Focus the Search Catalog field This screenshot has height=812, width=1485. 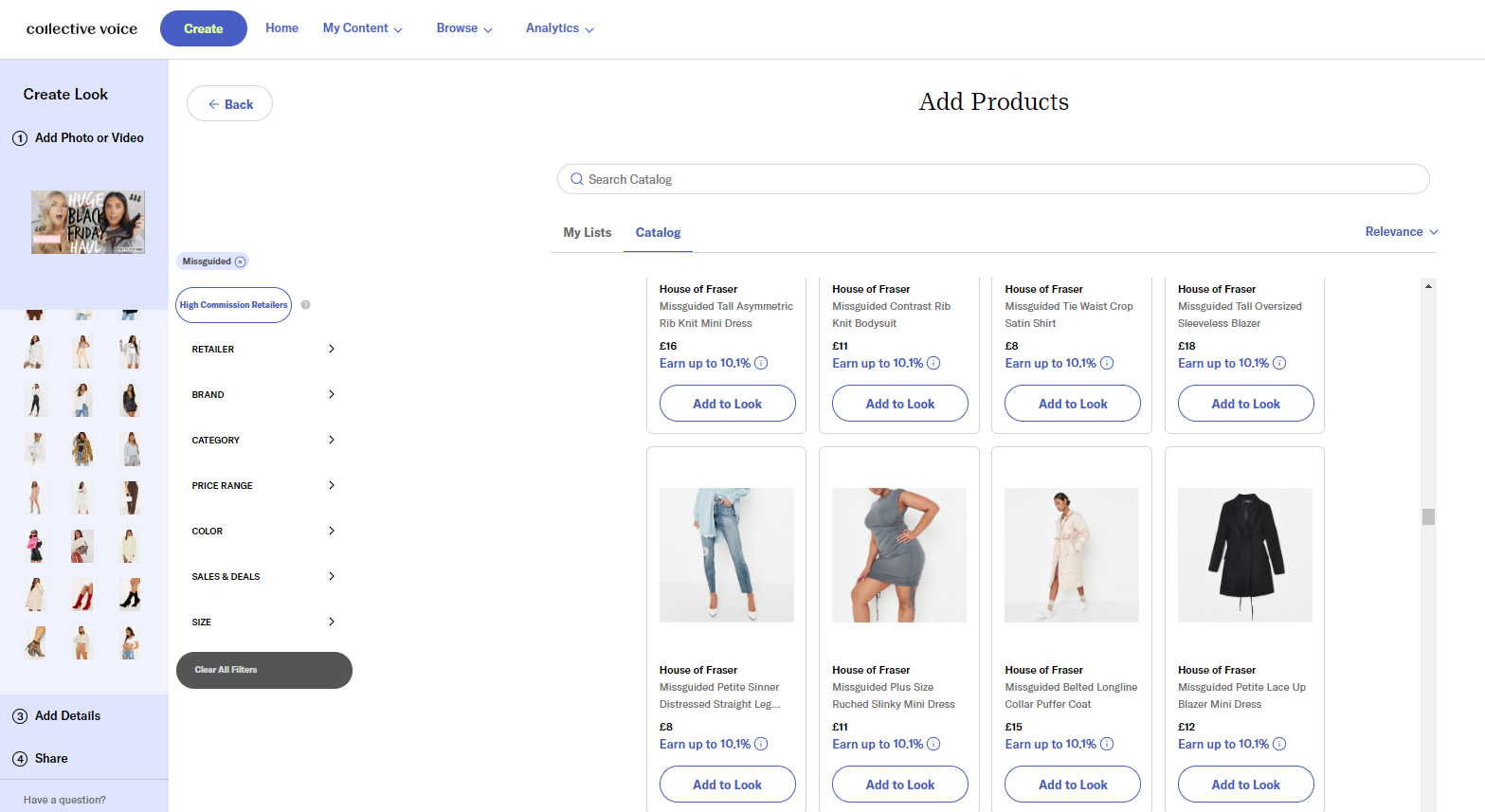coord(993,179)
